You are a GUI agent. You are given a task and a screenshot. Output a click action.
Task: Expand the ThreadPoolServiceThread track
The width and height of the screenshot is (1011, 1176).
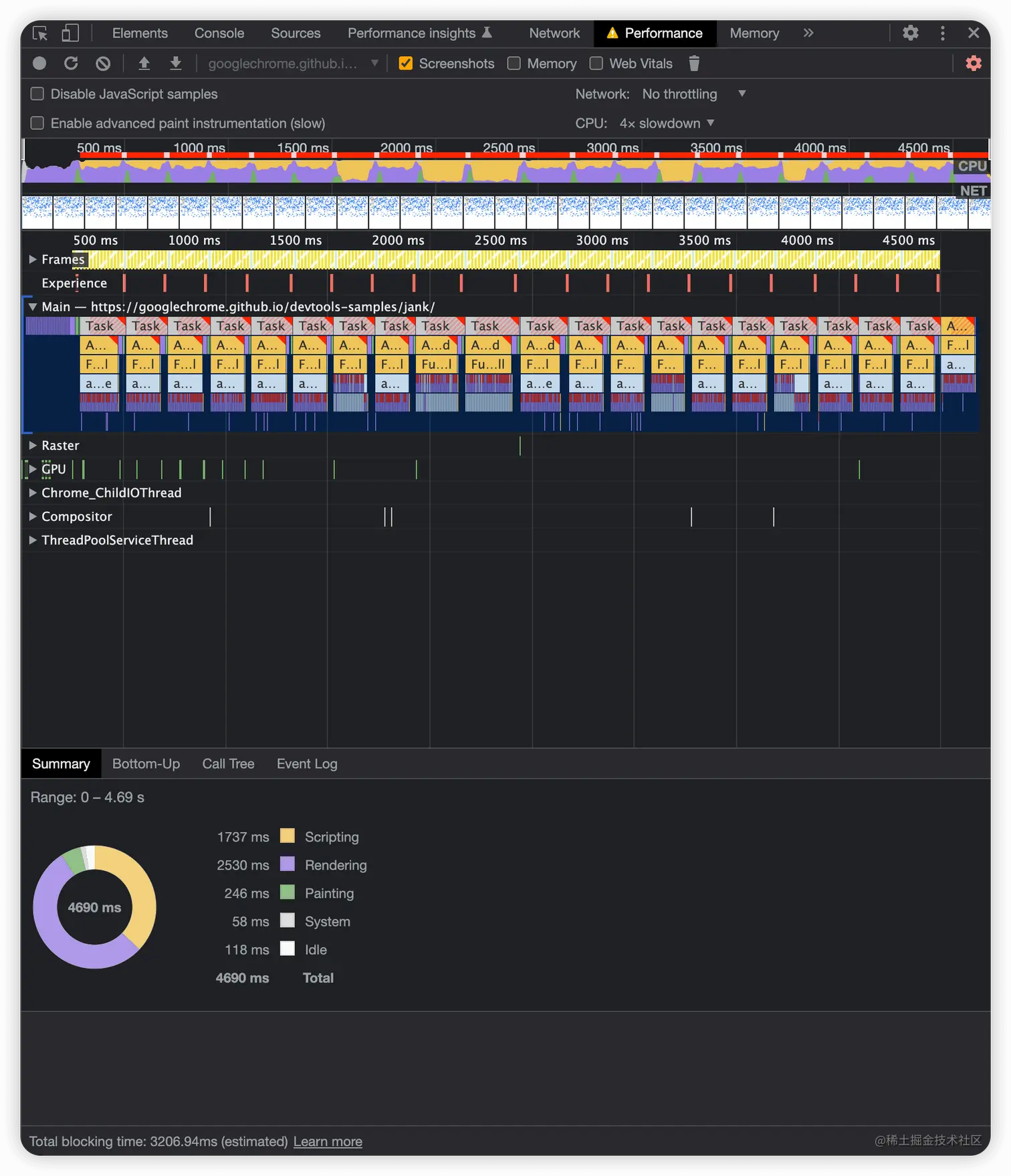32,541
